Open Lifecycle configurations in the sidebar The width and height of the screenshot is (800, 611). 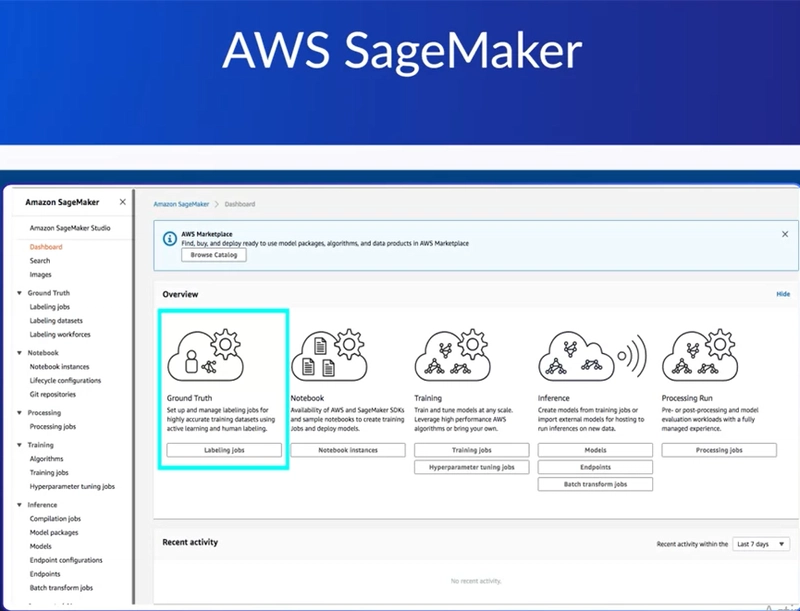(65, 380)
